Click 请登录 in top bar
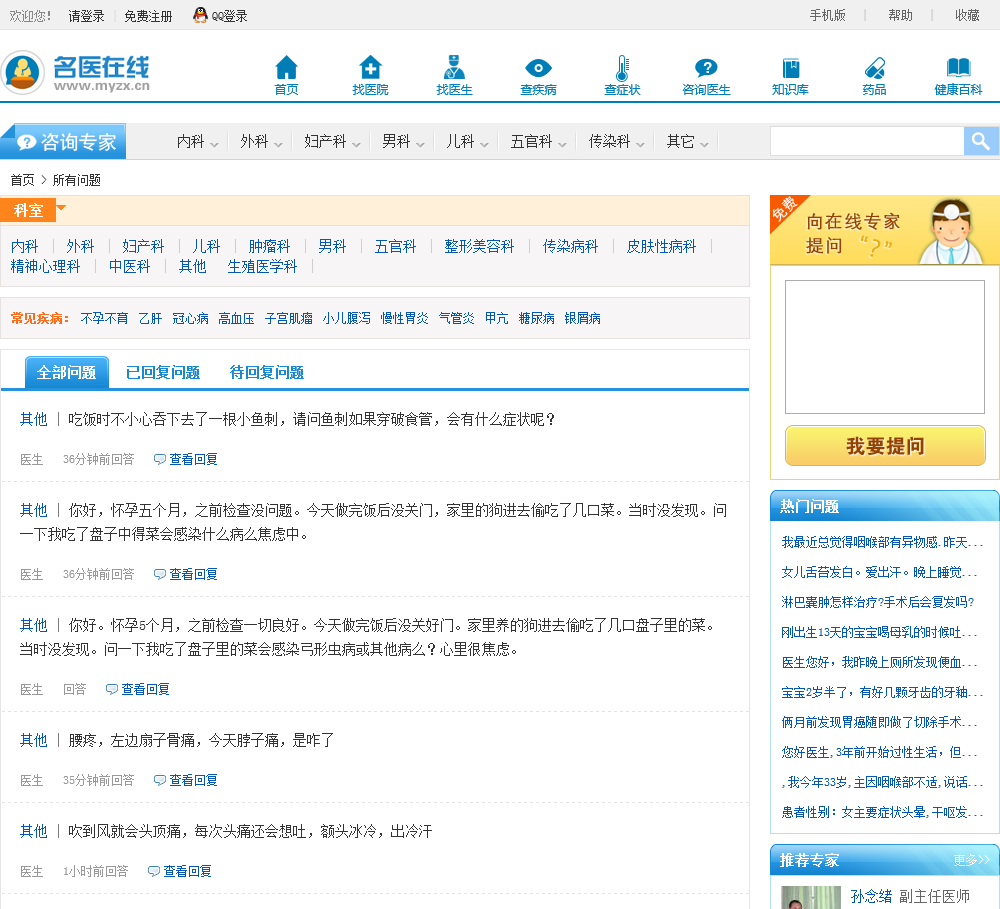Image resolution: width=1000 pixels, height=909 pixels. [86, 16]
